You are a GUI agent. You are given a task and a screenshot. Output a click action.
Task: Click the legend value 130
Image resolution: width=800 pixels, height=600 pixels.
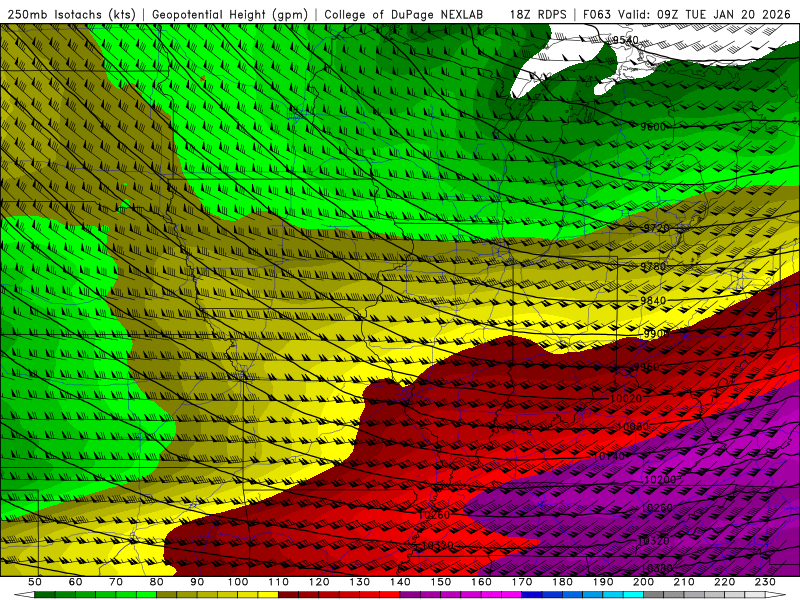(360, 582)
